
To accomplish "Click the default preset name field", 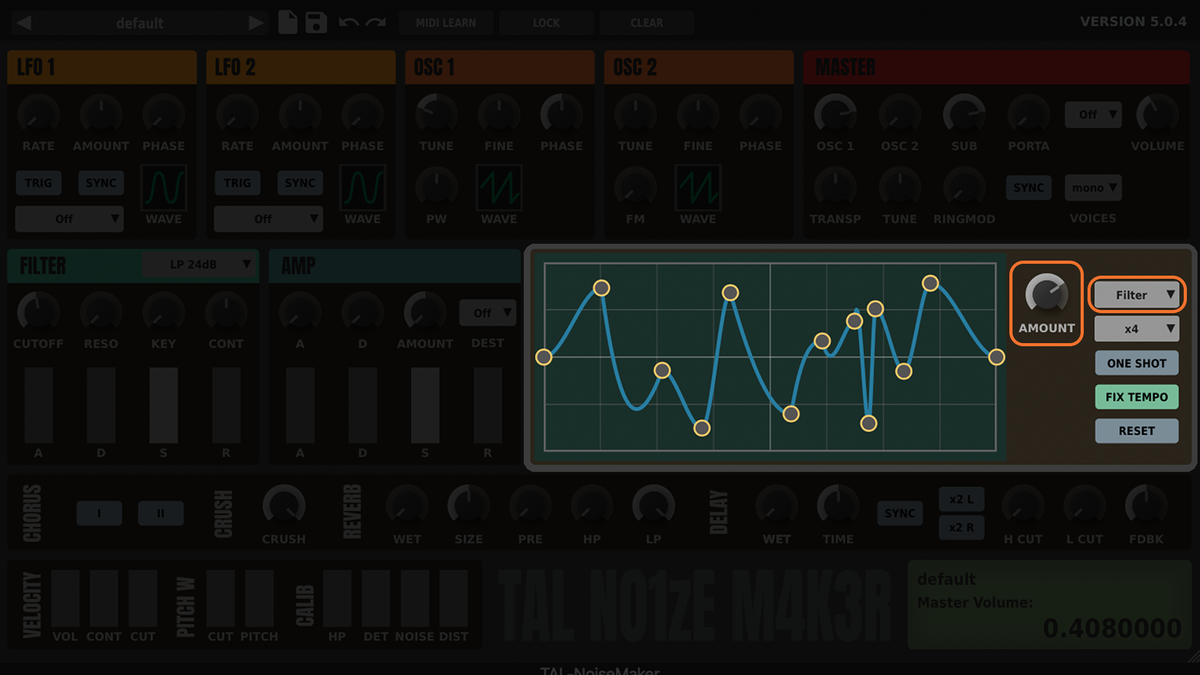I will (x=140, y=22).
